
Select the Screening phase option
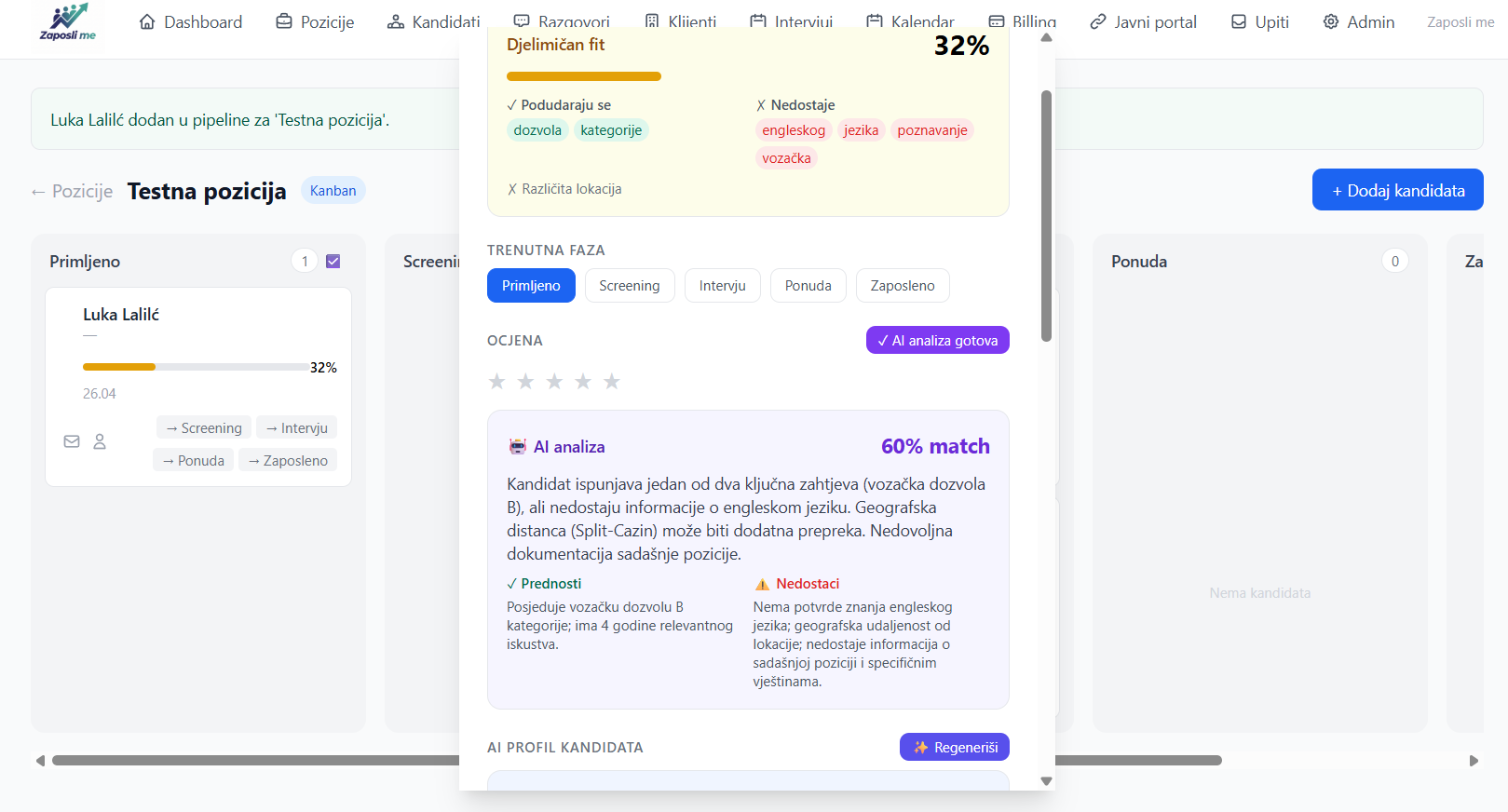[630, 286]
